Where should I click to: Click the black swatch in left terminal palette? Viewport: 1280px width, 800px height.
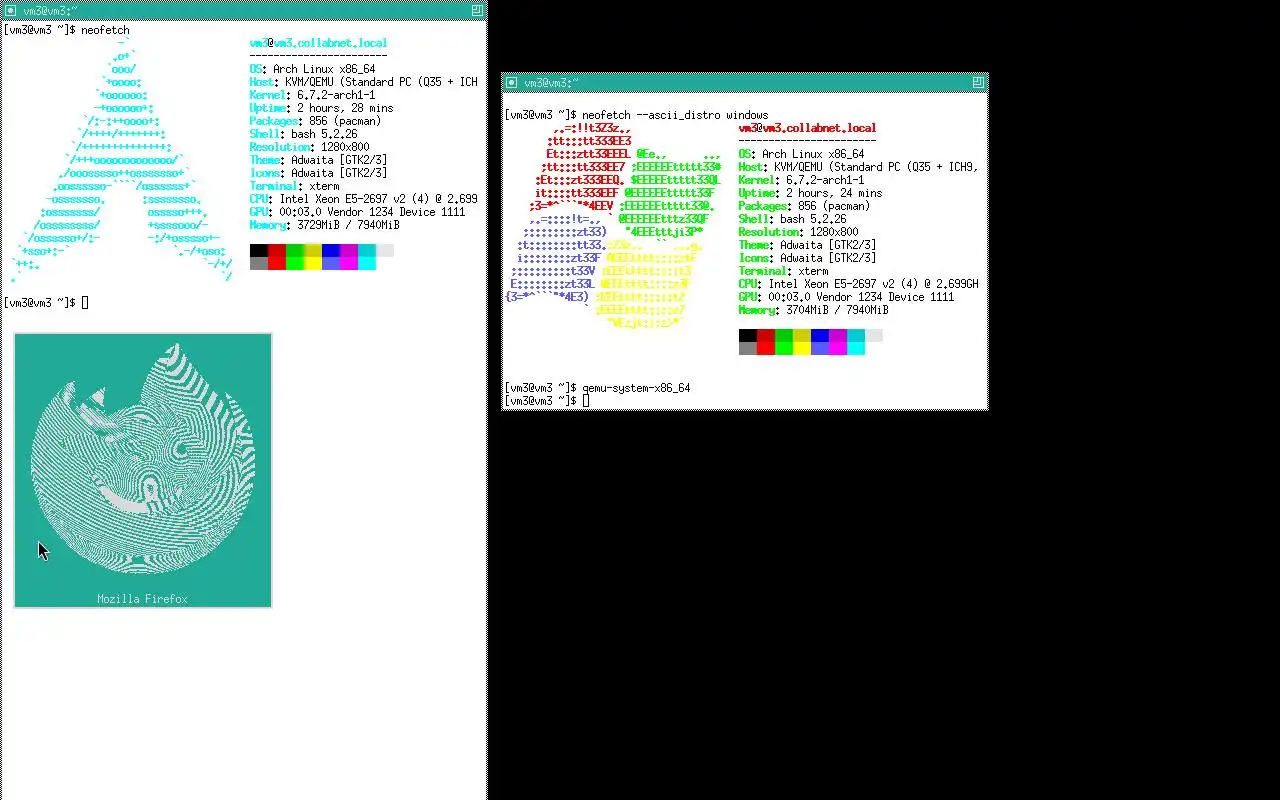click(259, 250)
